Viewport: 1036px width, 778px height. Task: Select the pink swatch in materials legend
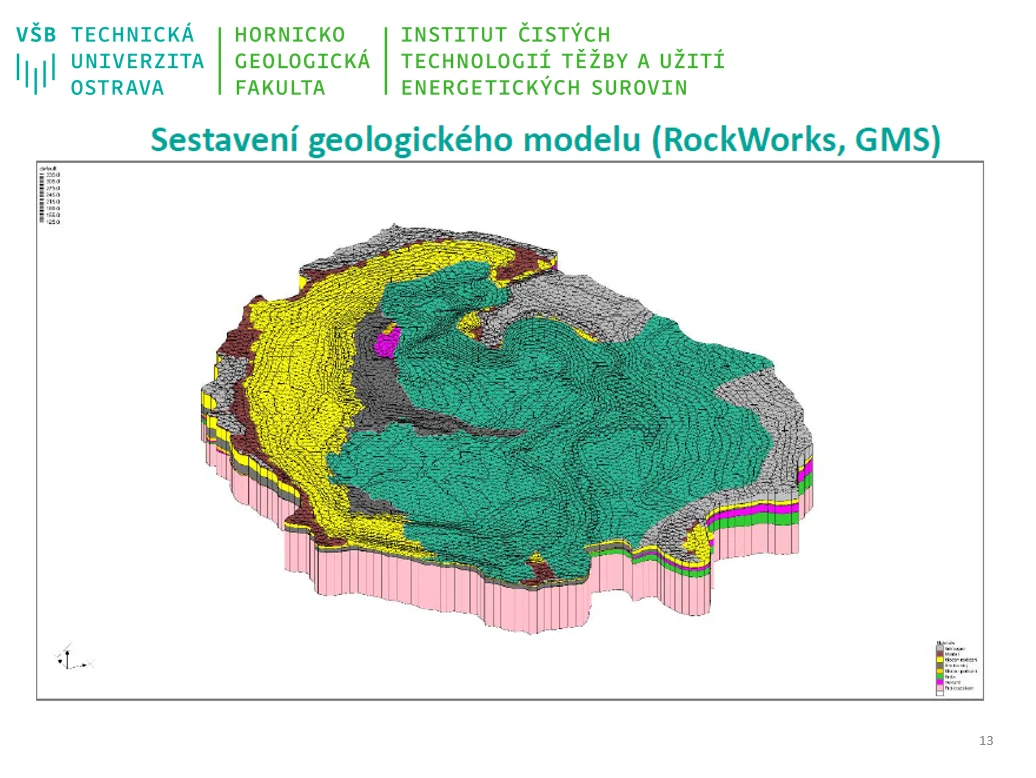pyautogui.click(x=940, y=688)
